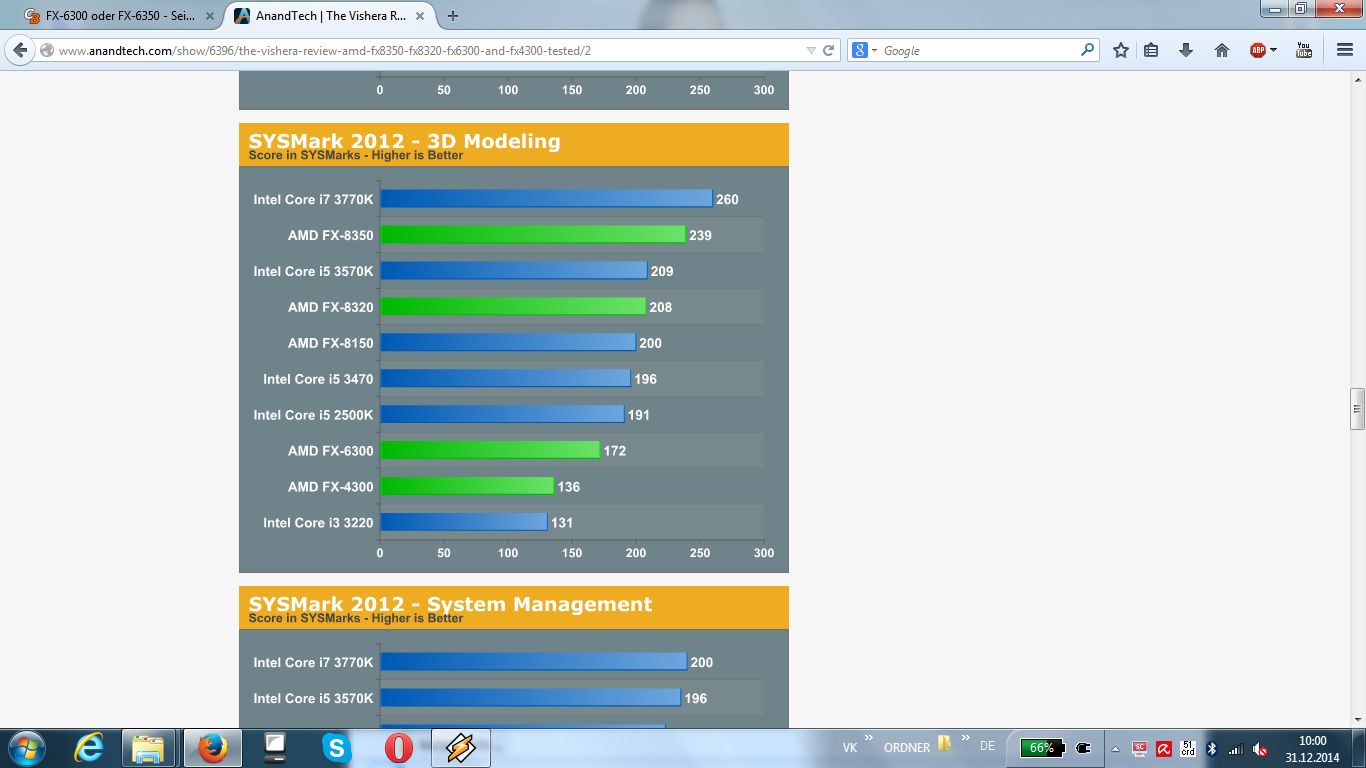Launch Opera from the taskbar

[398, 747]
